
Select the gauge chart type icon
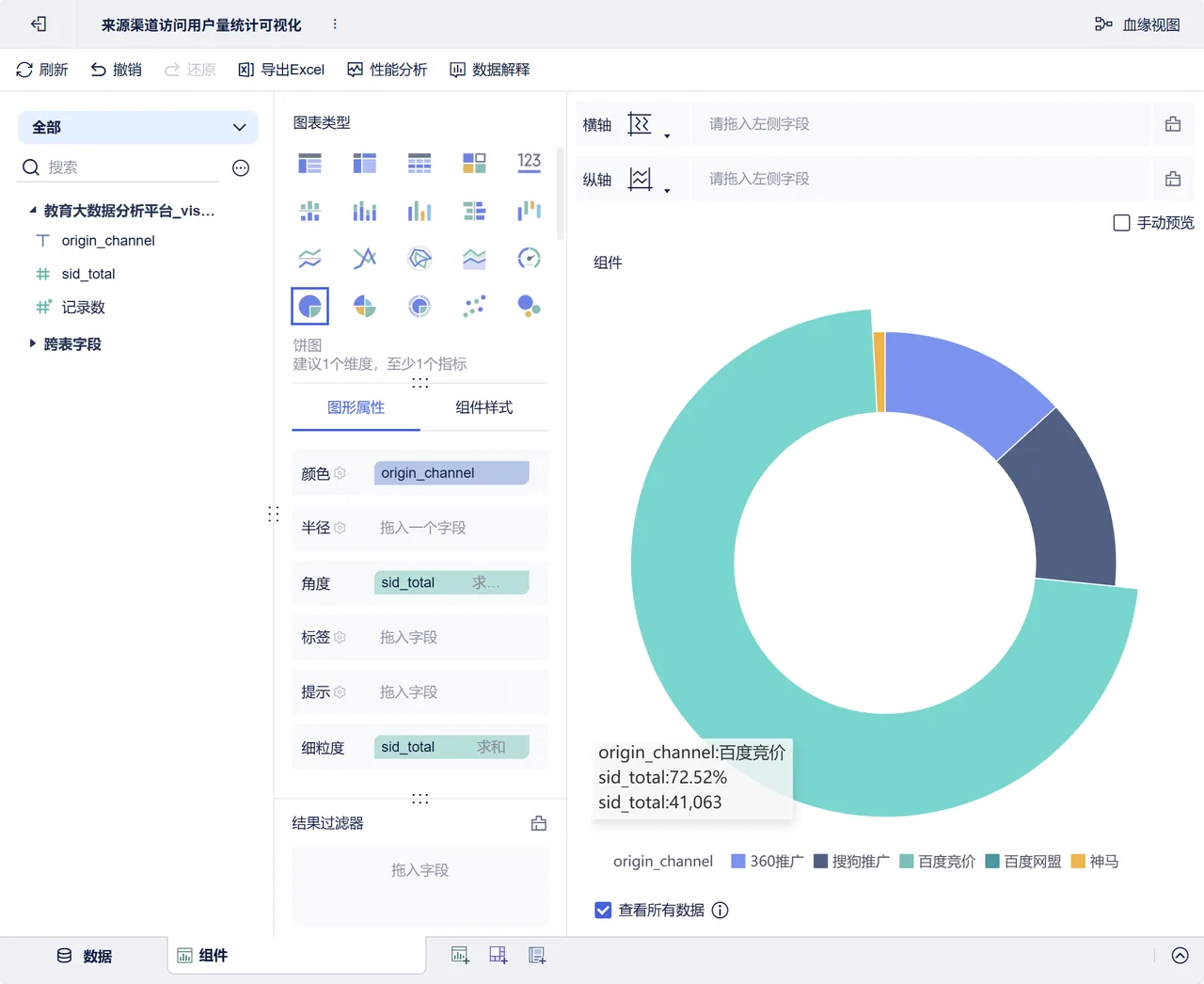point(530,258)
